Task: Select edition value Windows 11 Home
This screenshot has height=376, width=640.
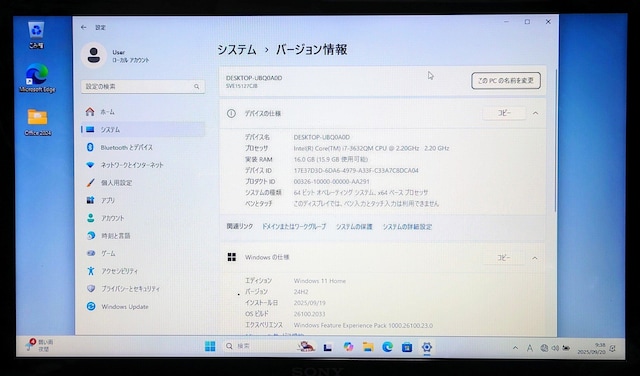Action: pos(320,281)
